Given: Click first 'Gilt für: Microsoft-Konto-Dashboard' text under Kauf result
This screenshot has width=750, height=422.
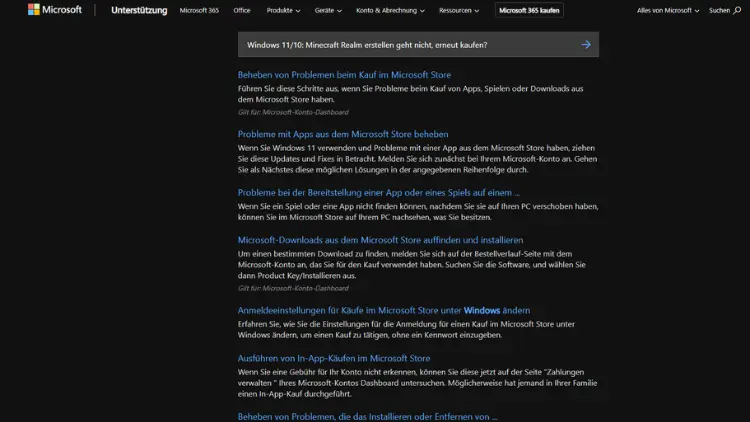Looking at the screenshot, I should coord(293,112).
